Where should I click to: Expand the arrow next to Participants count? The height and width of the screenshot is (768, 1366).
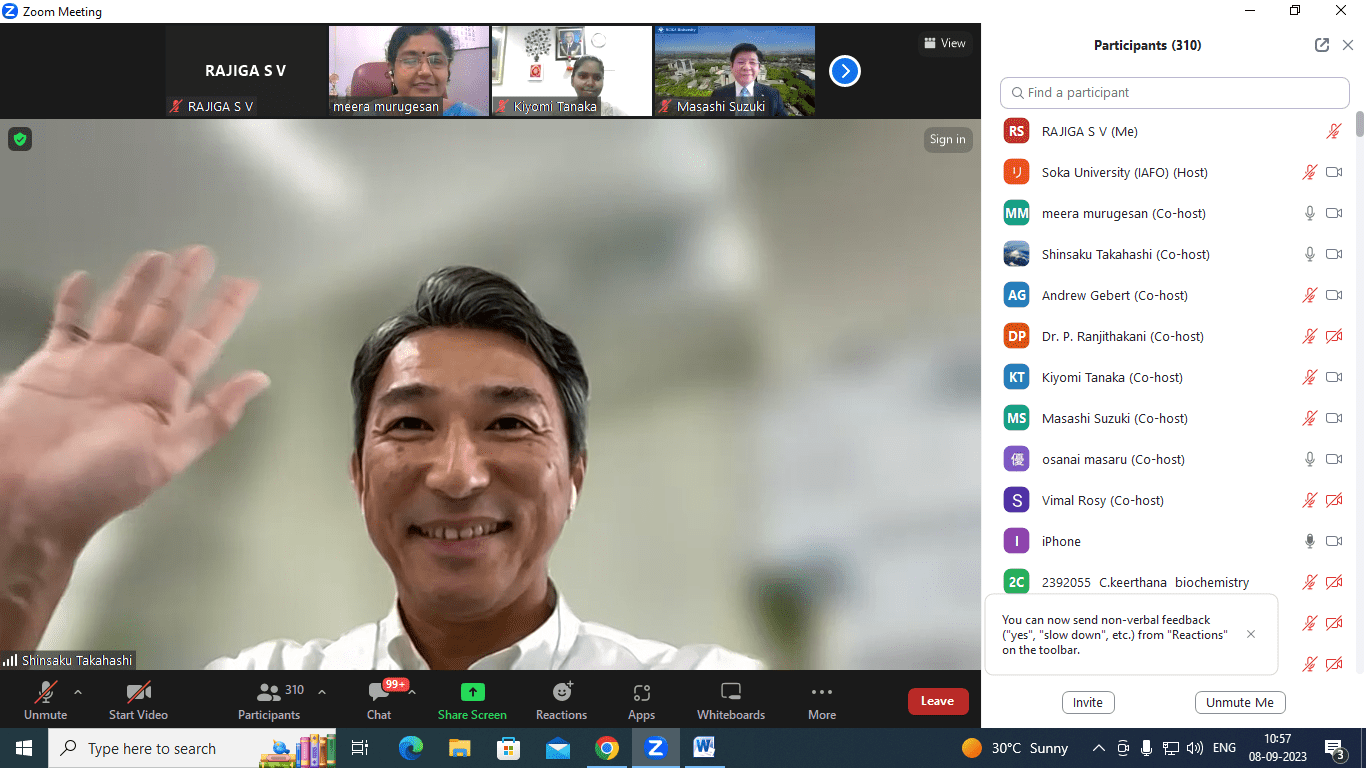322,692
